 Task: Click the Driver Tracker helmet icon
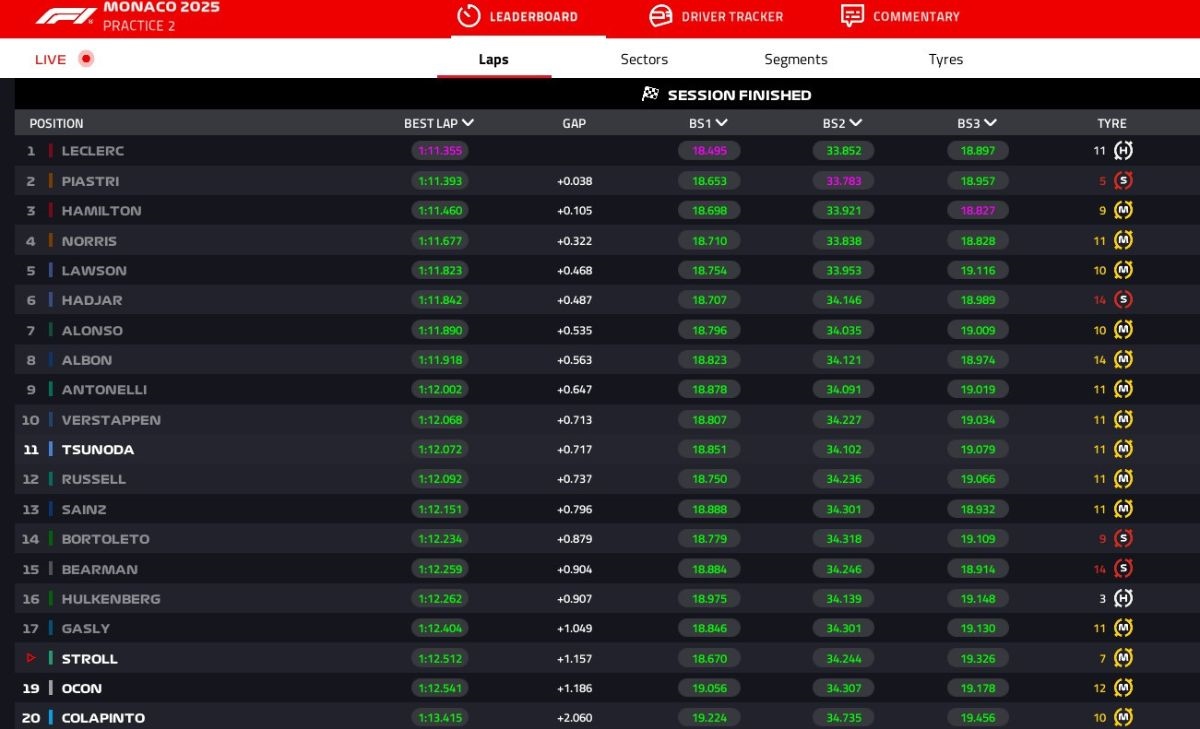660,16
